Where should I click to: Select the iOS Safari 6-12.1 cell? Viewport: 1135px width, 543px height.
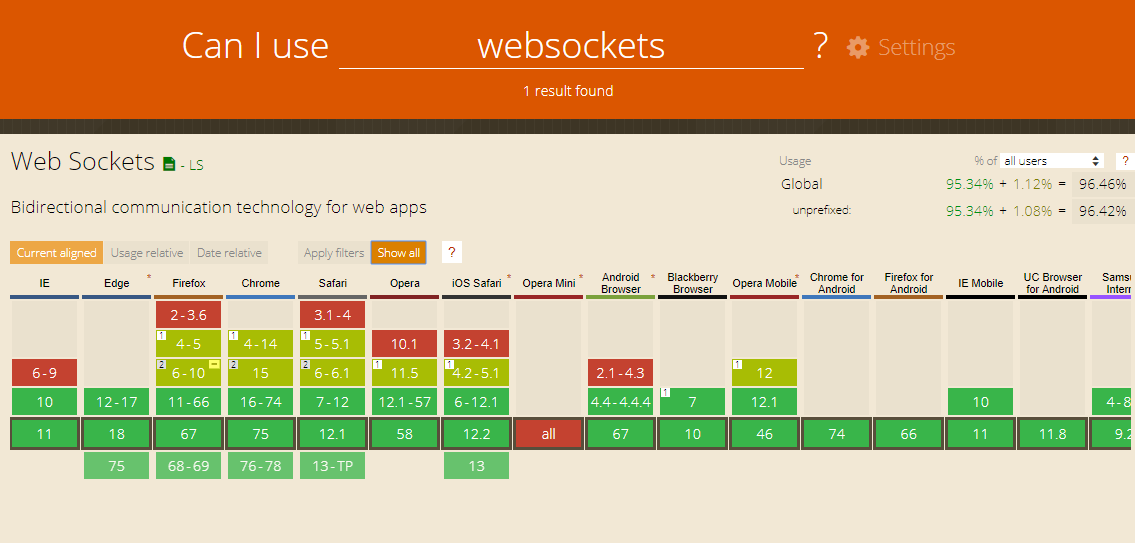click(476, 402)
